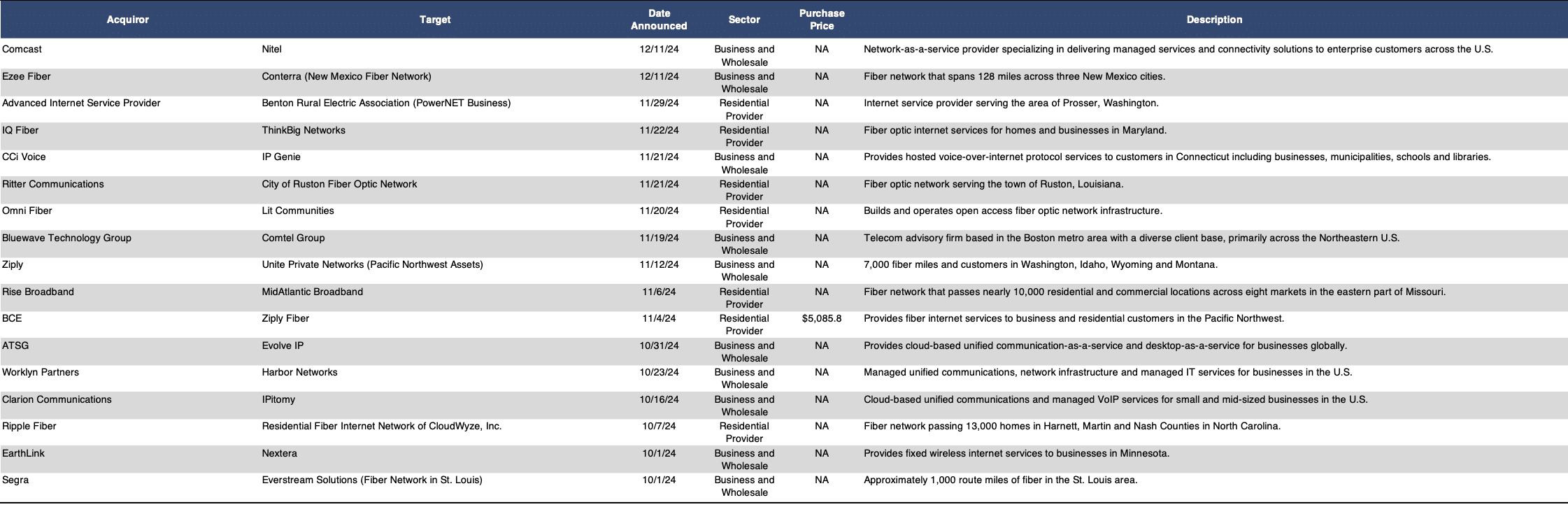
Task: Select the ThinkBig Networks target cell
Action: (304, 130)
